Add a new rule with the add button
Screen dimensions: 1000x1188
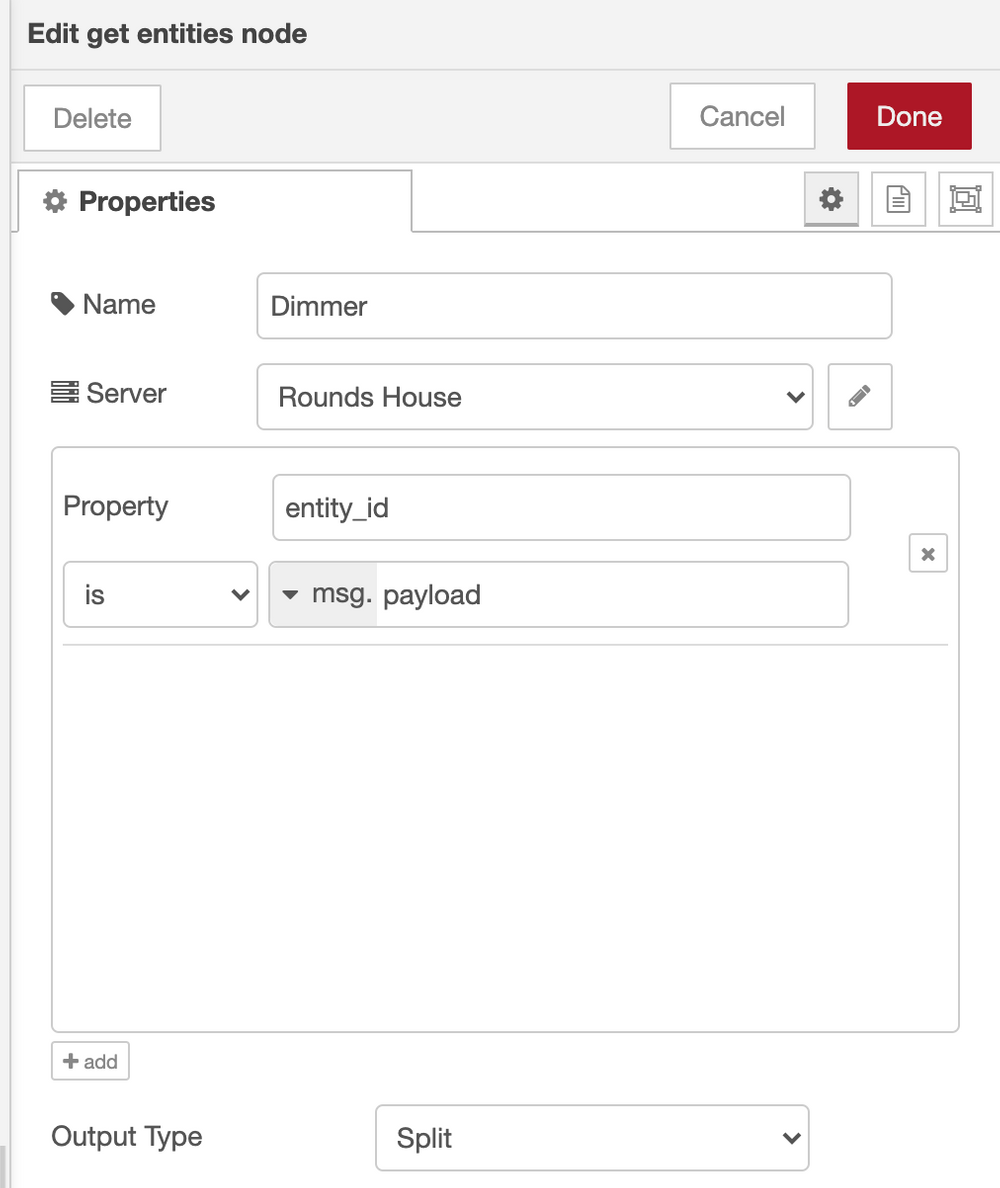click(90, 1061)
